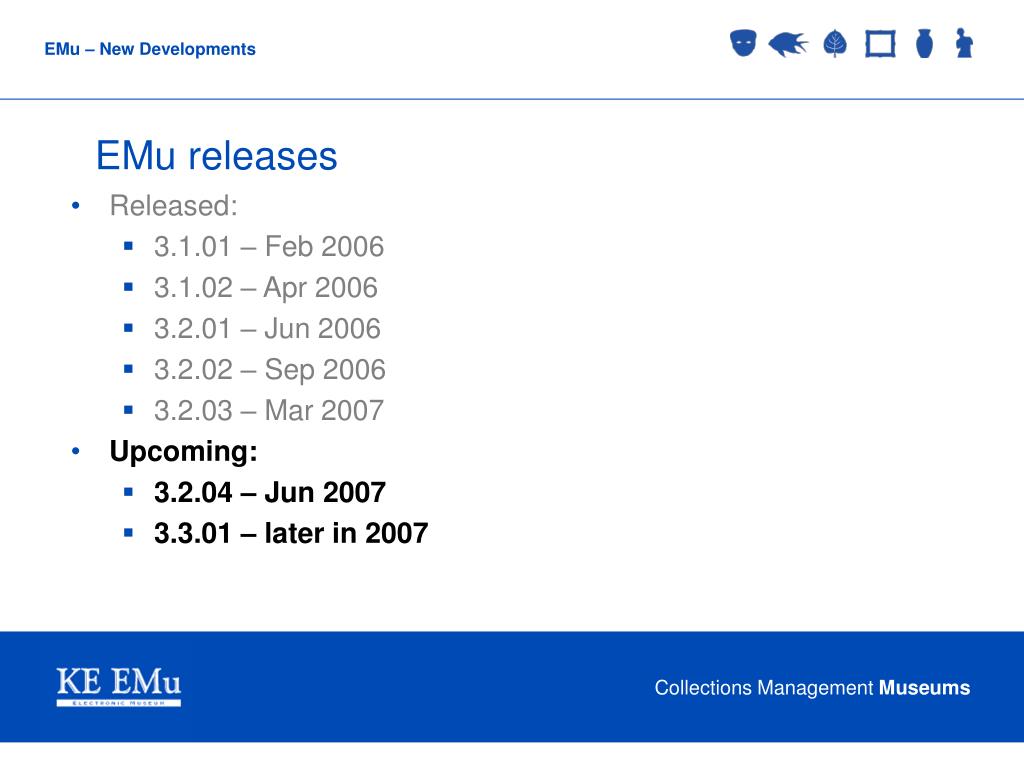Click the vase icon in header
This screenshot has height=768, width=1024.
click(924, 44)
